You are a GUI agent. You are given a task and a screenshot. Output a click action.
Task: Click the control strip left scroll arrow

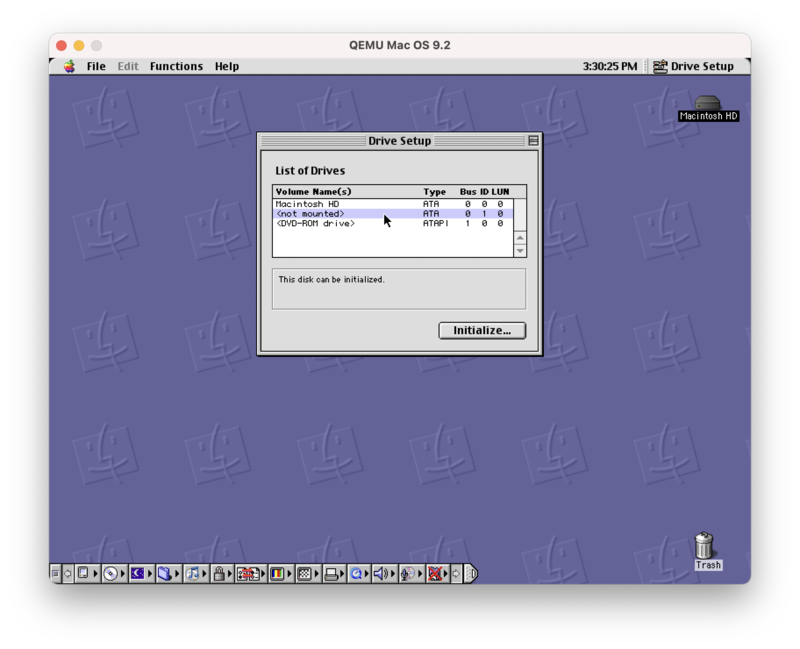67,573
